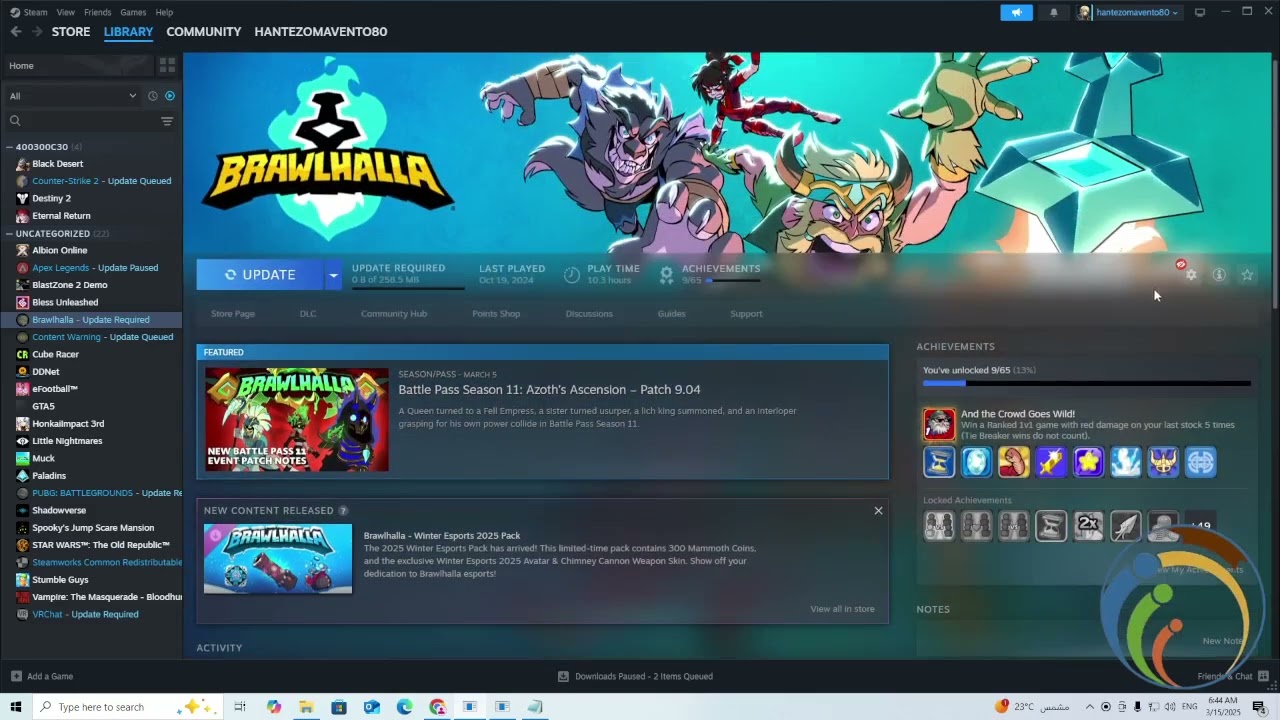Viewport: 1280px width, 720px height.
Task: Launch File Explorer from taskbar
Action: pos(306,707)
